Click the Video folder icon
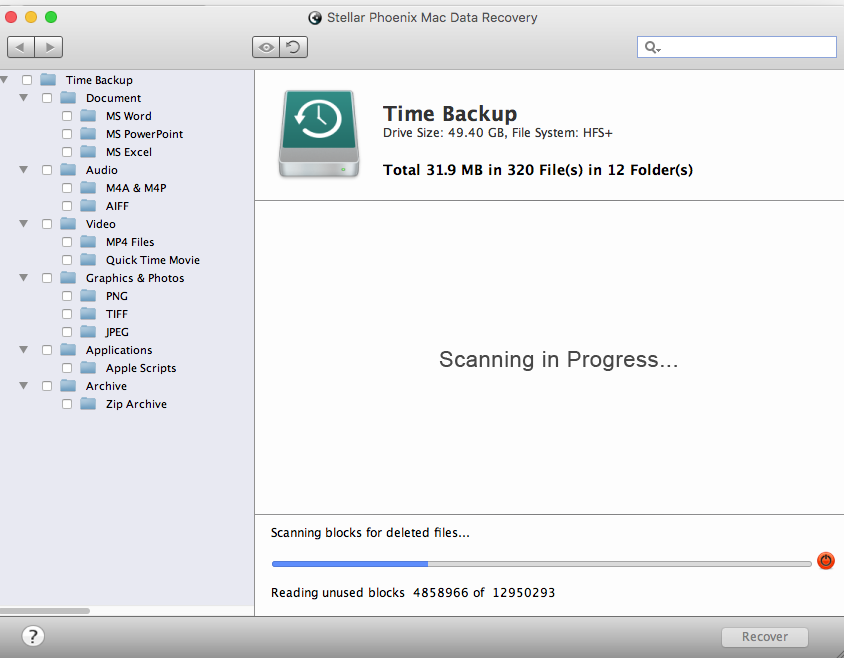This screenshot has height=658, width=844. [68, 223]
